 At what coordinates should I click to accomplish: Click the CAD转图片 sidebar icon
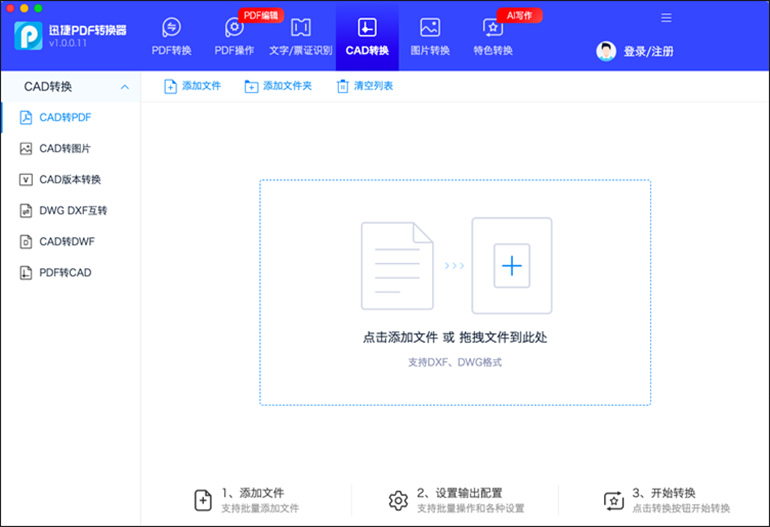point(26,148)
